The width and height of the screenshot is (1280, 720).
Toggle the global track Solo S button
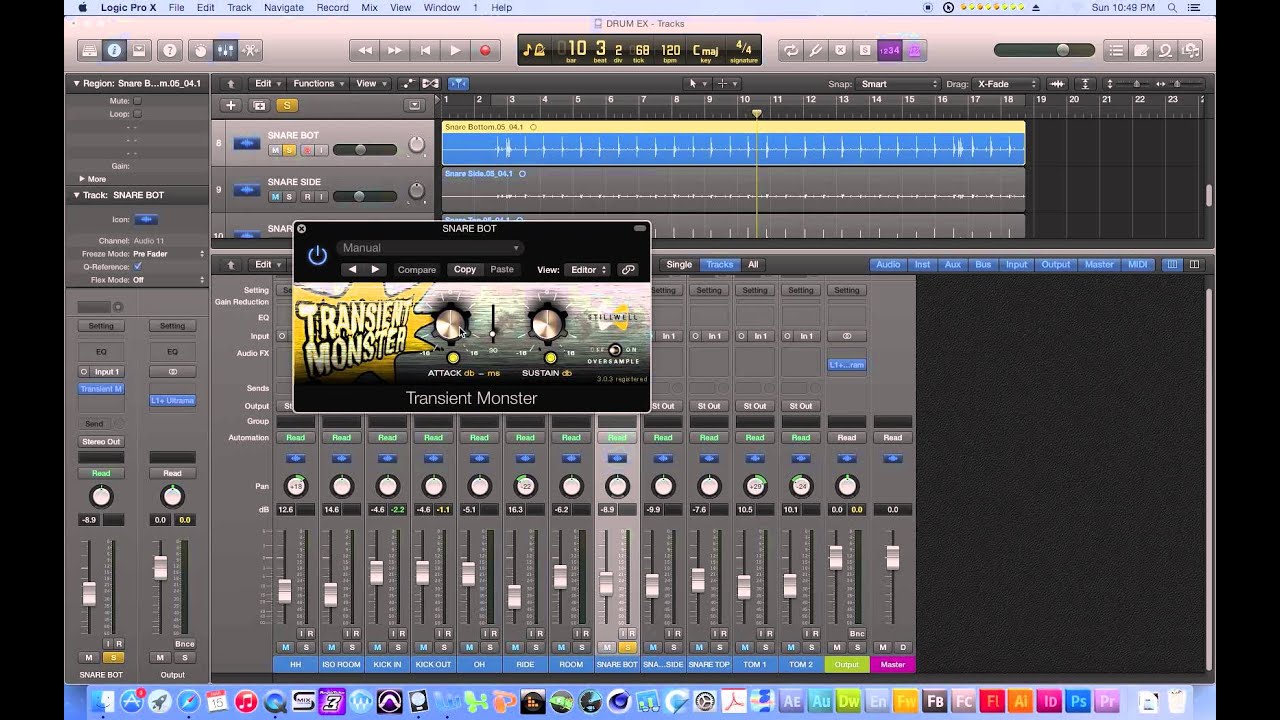(287, 105)
